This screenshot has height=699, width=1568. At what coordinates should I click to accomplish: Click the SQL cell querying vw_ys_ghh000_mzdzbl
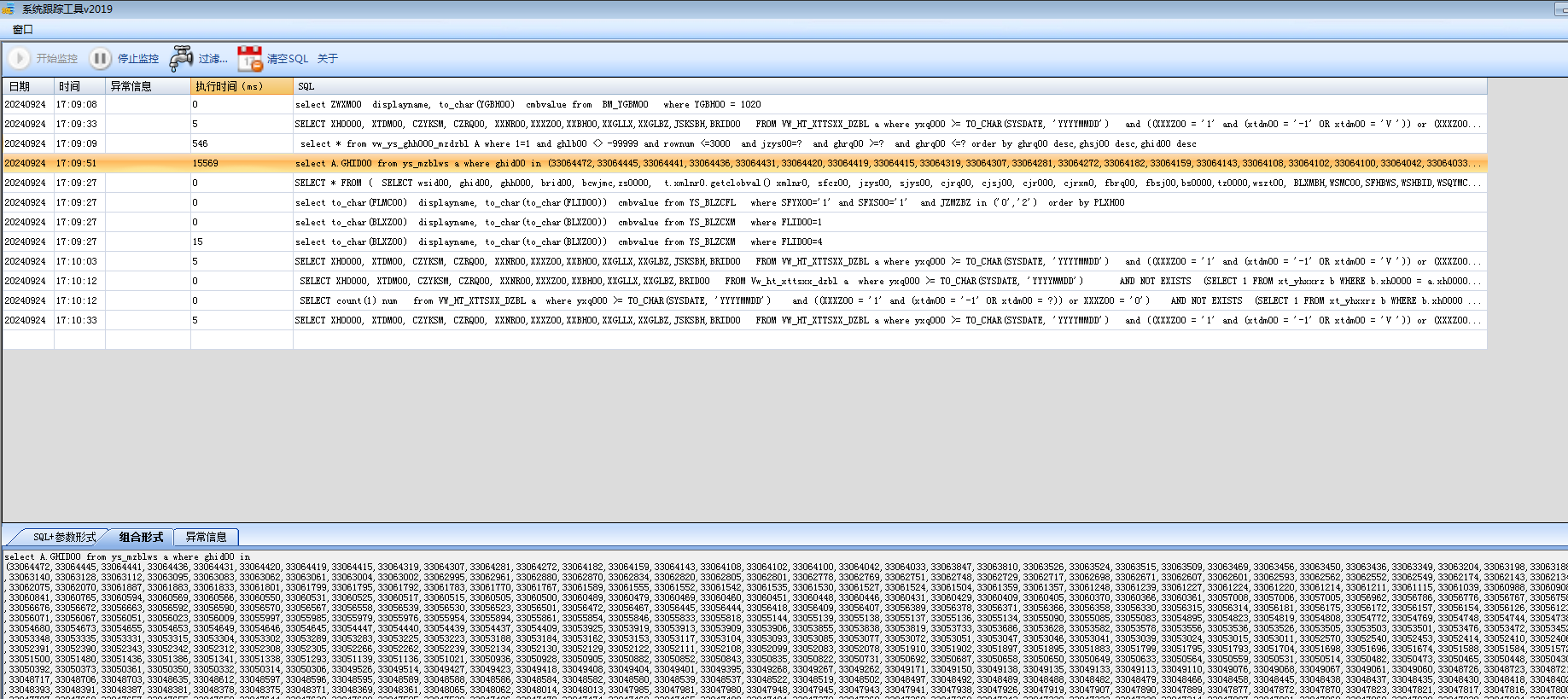[889, 143]
